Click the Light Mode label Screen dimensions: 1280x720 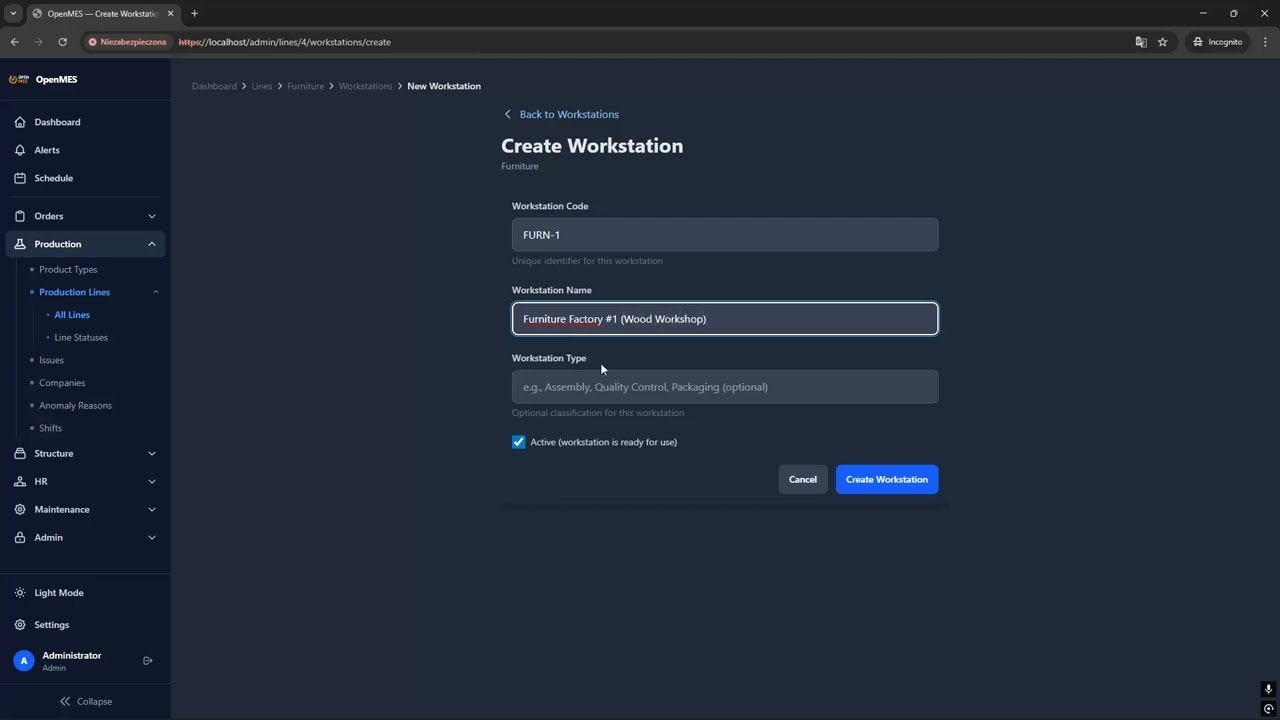pyautogui.click(x=59, y=593)
